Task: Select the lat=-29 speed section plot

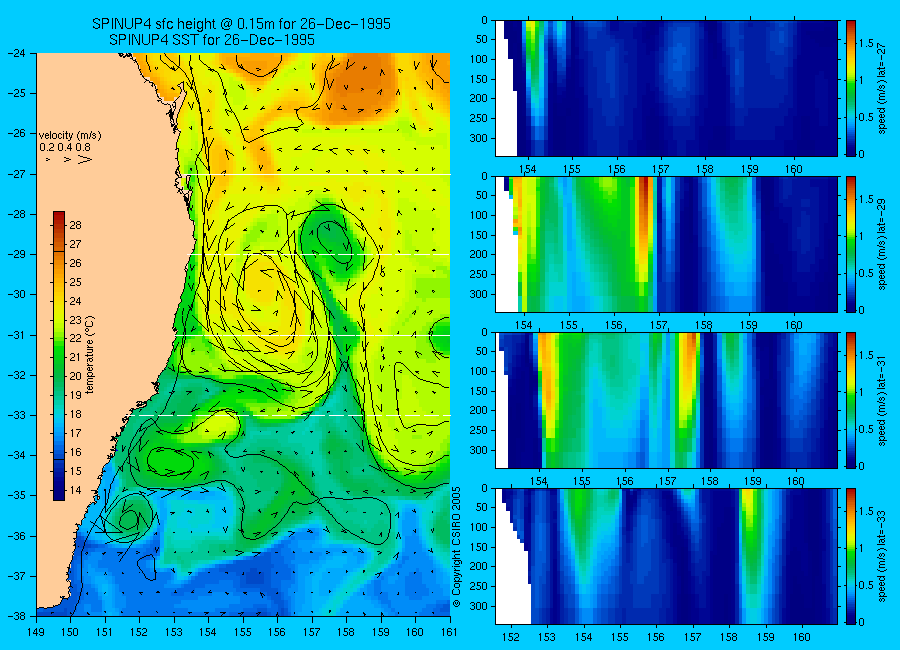Action: [666, 245]
